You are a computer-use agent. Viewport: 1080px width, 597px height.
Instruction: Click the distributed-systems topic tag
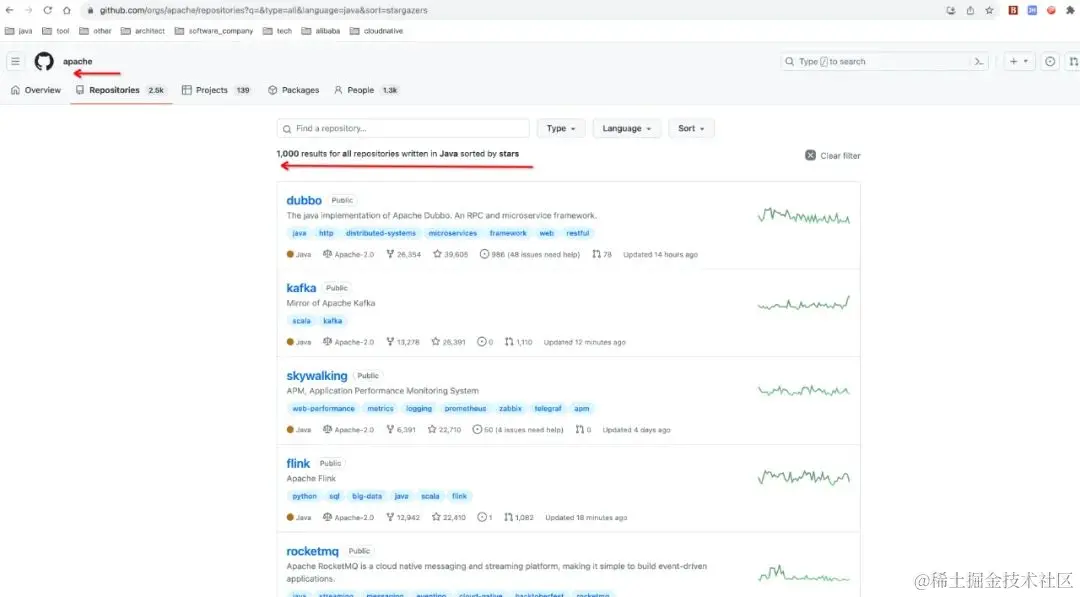381,233
